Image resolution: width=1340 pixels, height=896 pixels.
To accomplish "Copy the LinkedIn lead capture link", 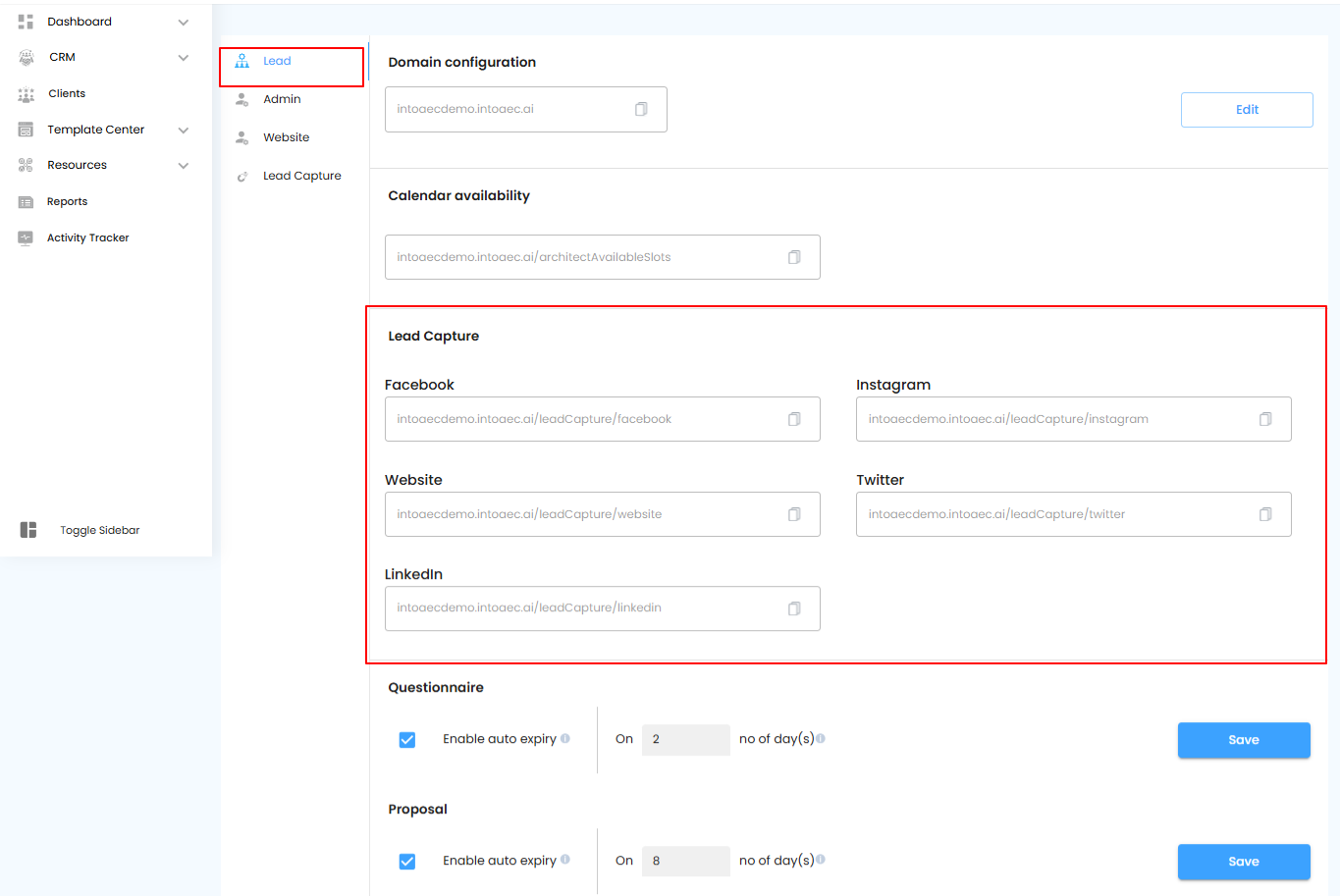I will pyautogui.click(x=794, y=608).
